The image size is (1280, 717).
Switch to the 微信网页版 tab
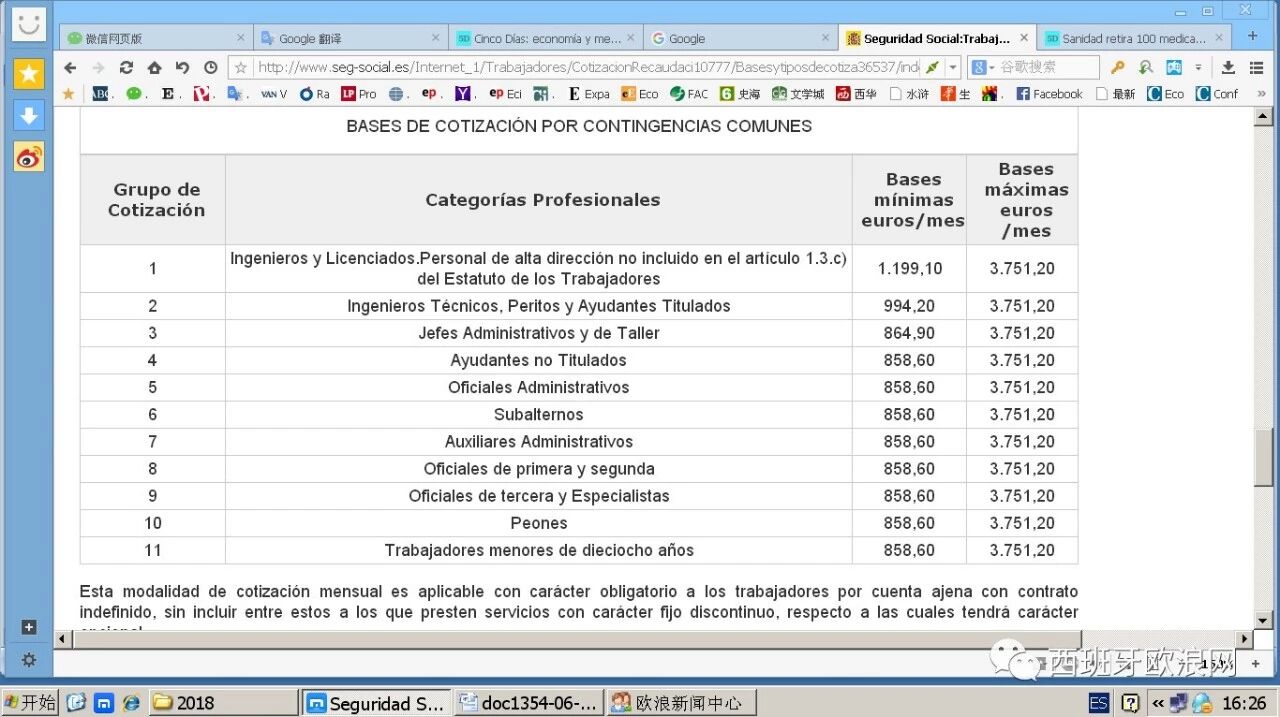(x=155, y=38)
